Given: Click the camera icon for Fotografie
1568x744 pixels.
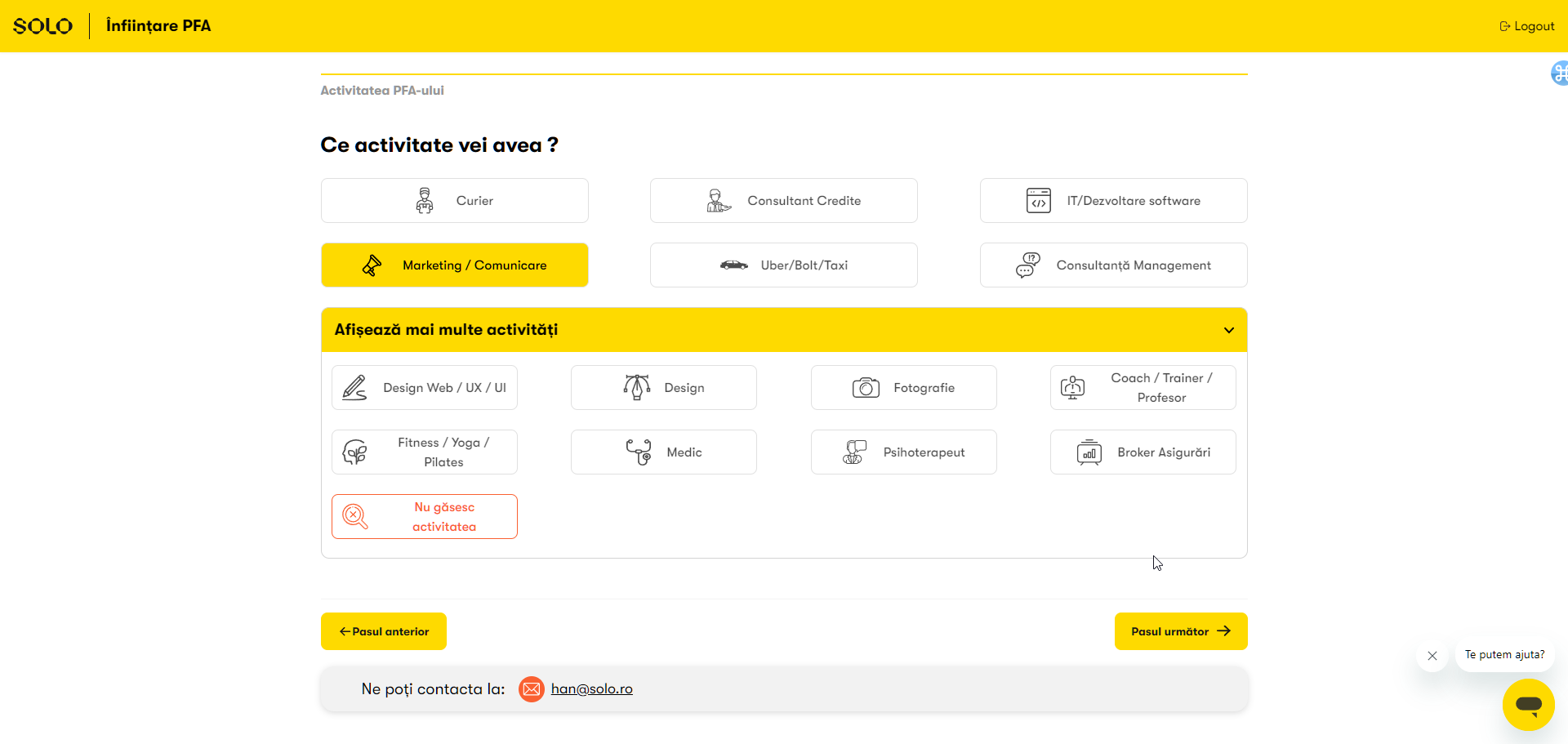Looking at the screenshot, I should click(866, 388).
